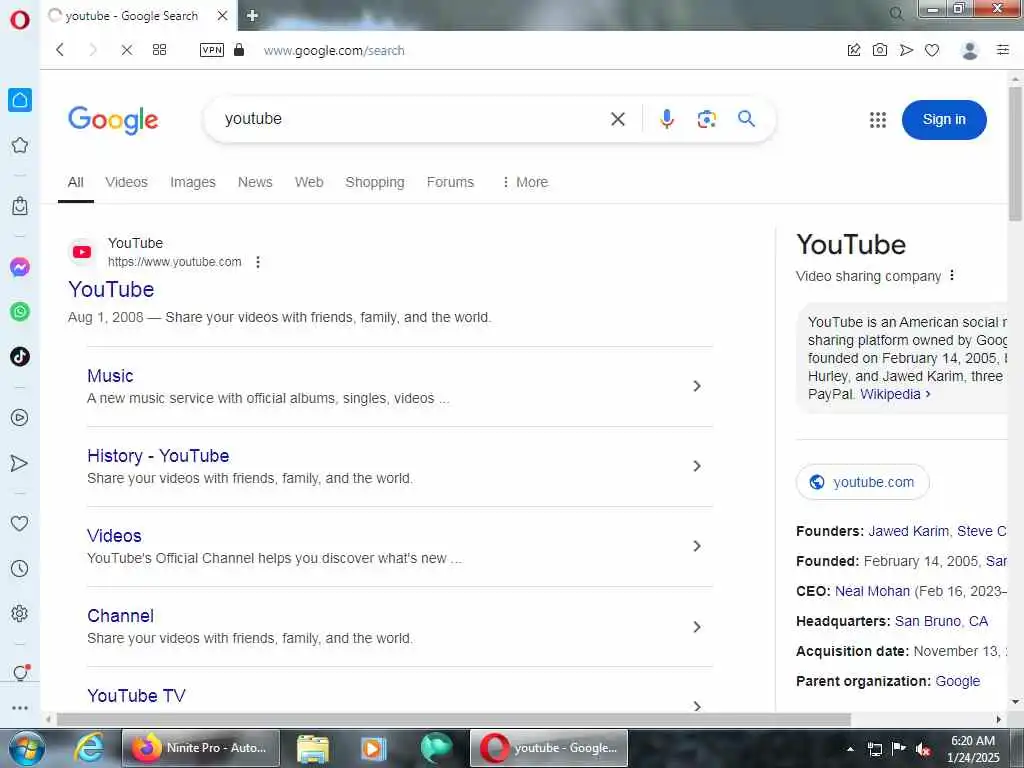Image resolution: width=1024 pixels, height=768 pixels.
Task: Open History clock icon in sidebar
Action: tap(20, 568)
